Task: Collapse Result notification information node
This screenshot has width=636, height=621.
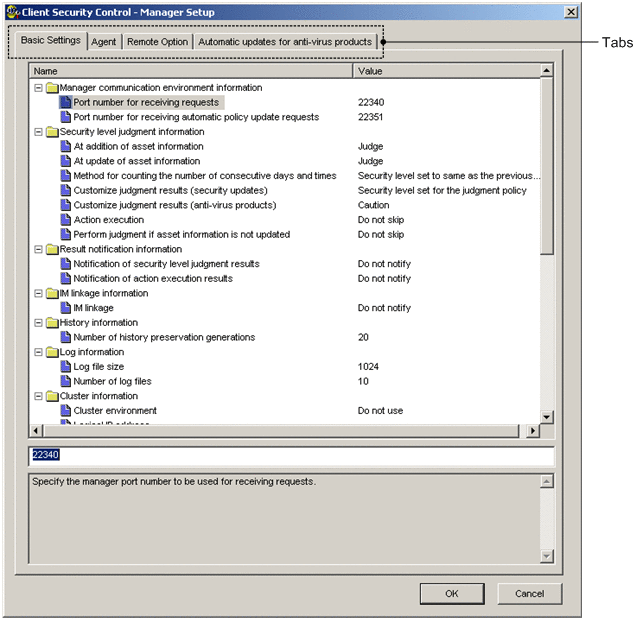Action: (38, 249)
